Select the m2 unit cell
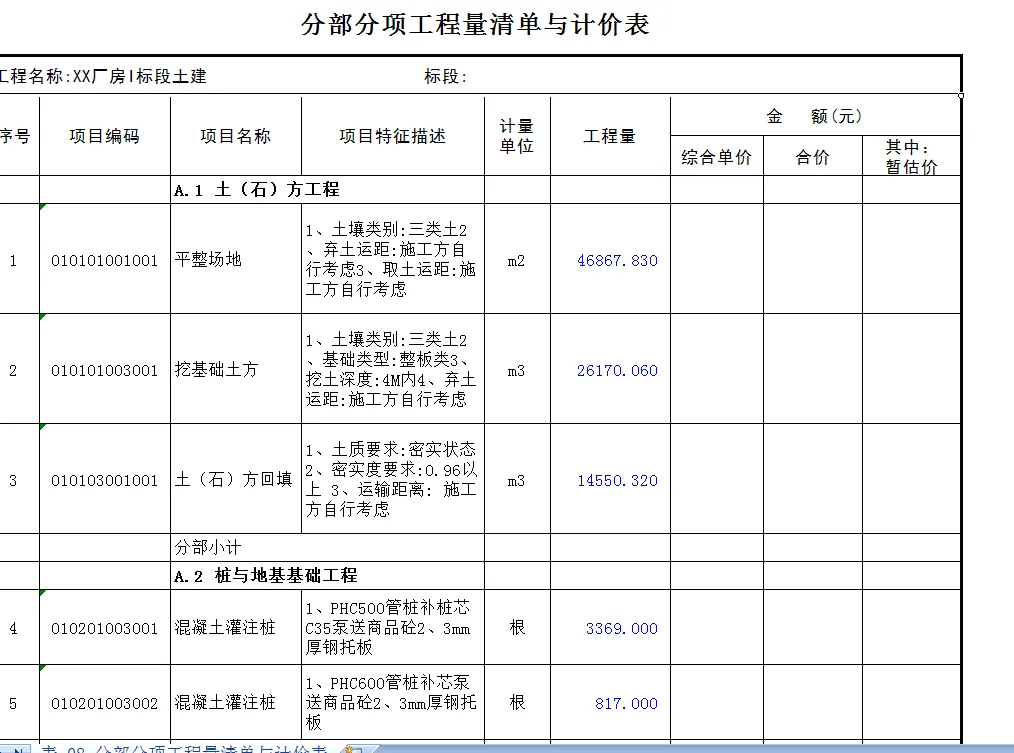Viewport: 1014px width, 753px height. [x=517, y=261]
